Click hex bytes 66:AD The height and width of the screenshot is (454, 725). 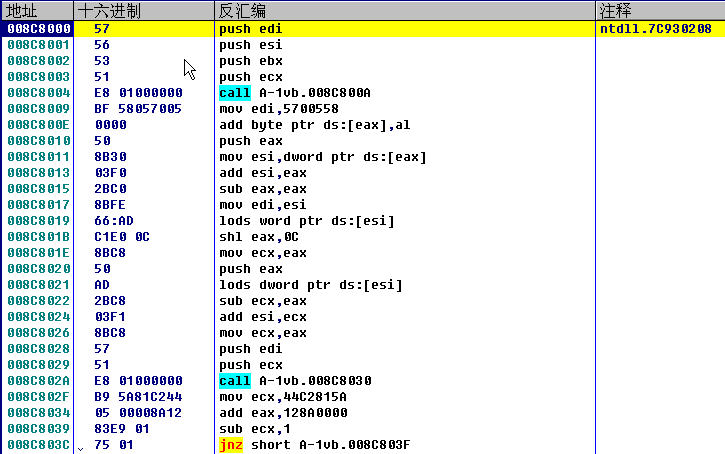coord(114,221)
